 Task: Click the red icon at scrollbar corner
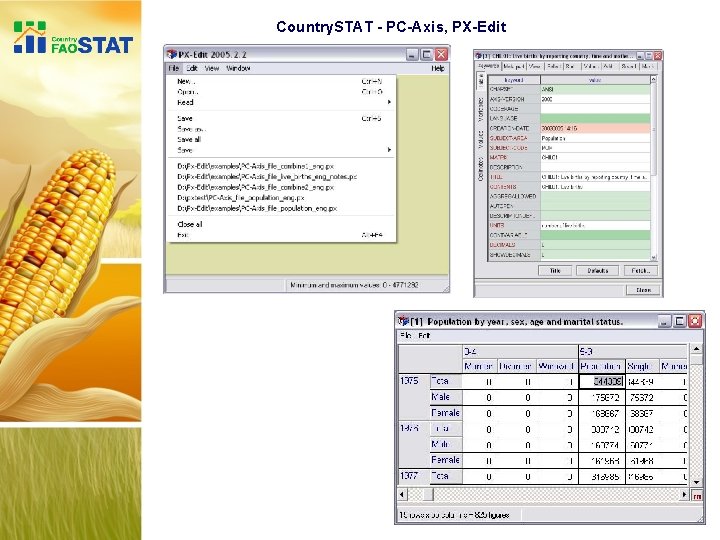coord(697,496)
